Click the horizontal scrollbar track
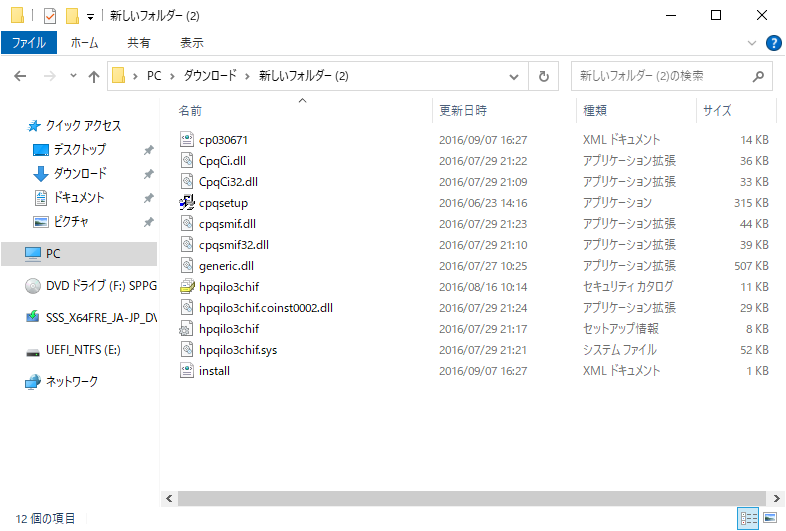Viewport: 786px width, 531px height. [x=471, y=498]
